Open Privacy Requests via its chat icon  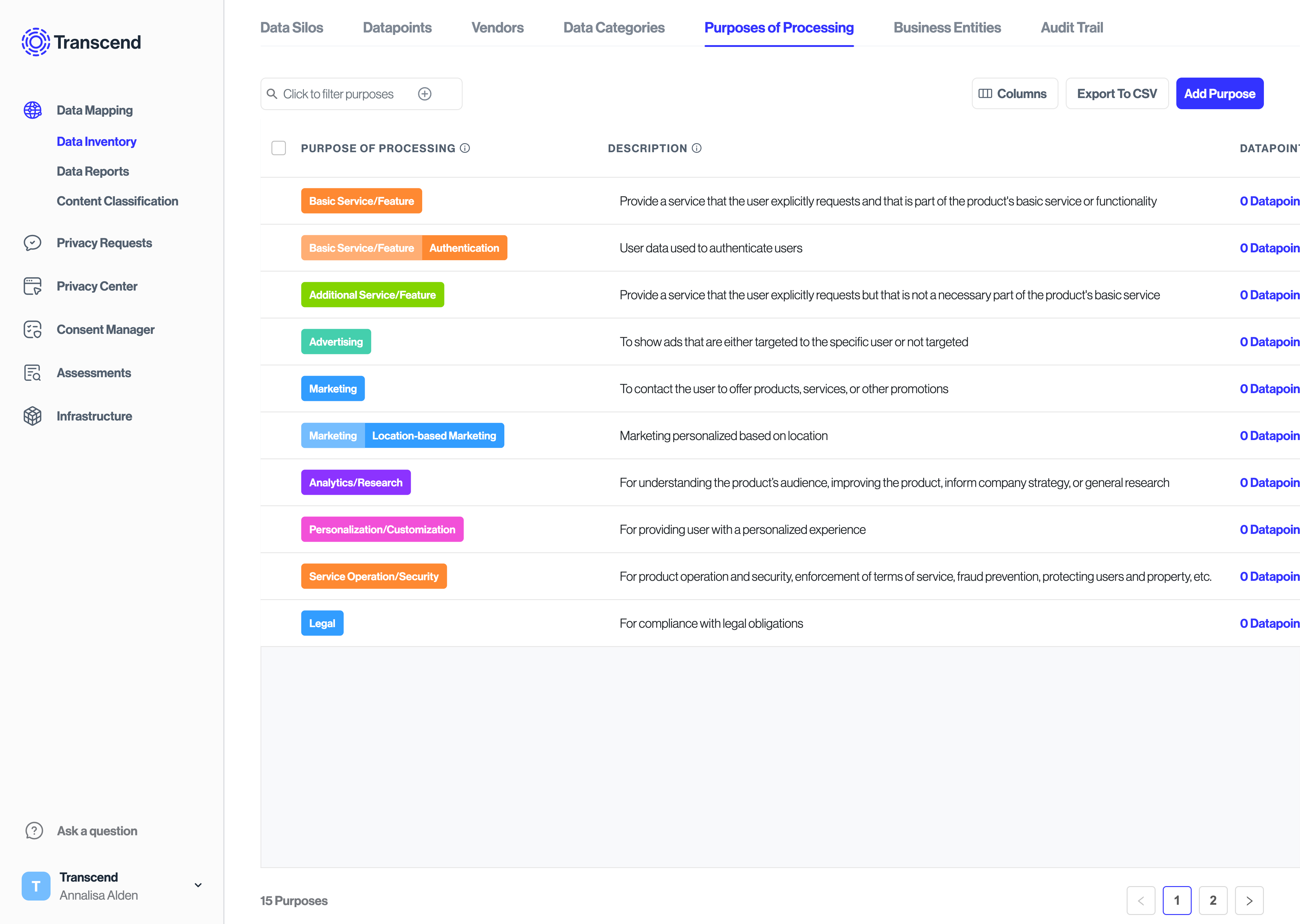[32, 243]
